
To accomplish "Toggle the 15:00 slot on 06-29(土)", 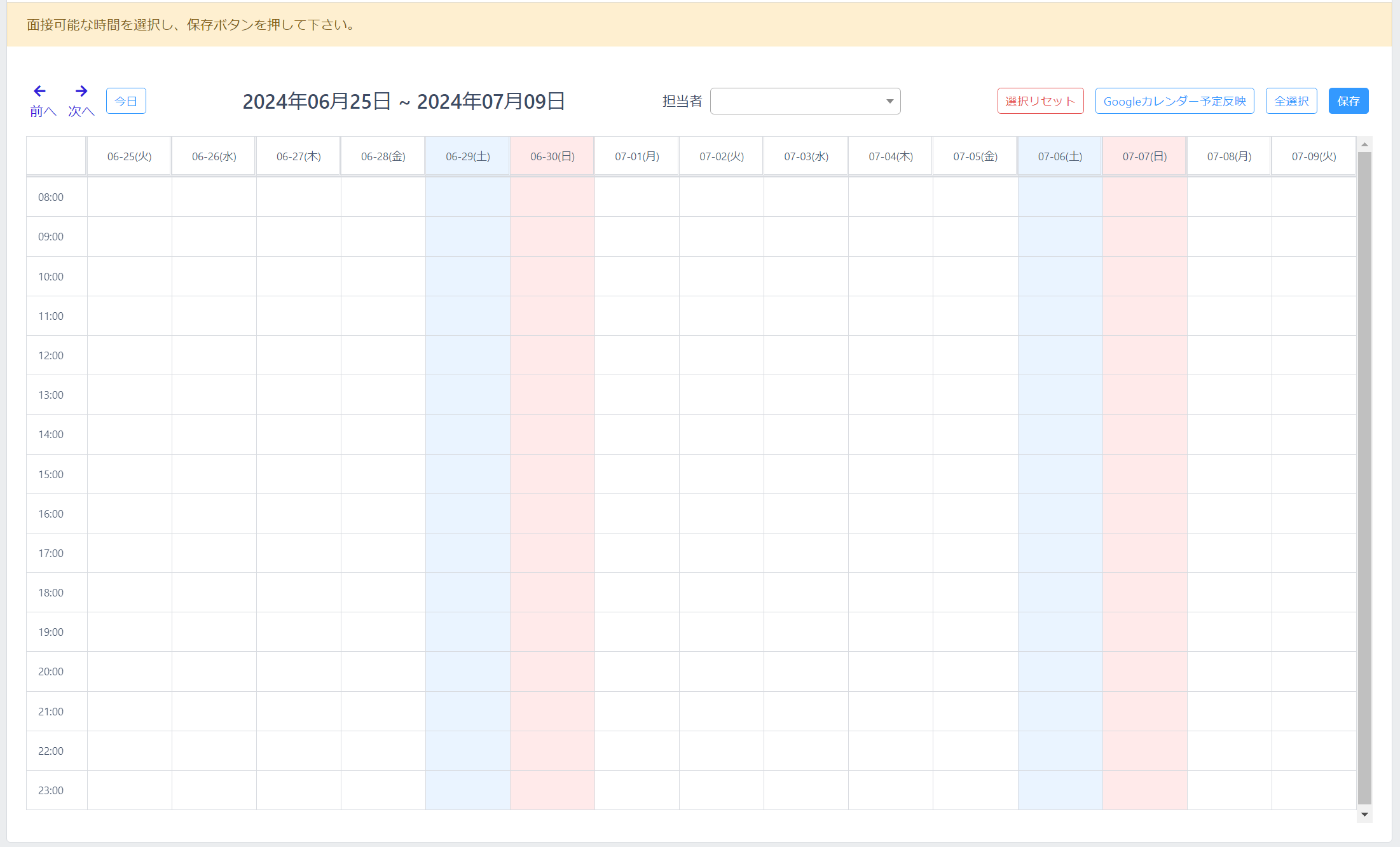I will 467,474.
